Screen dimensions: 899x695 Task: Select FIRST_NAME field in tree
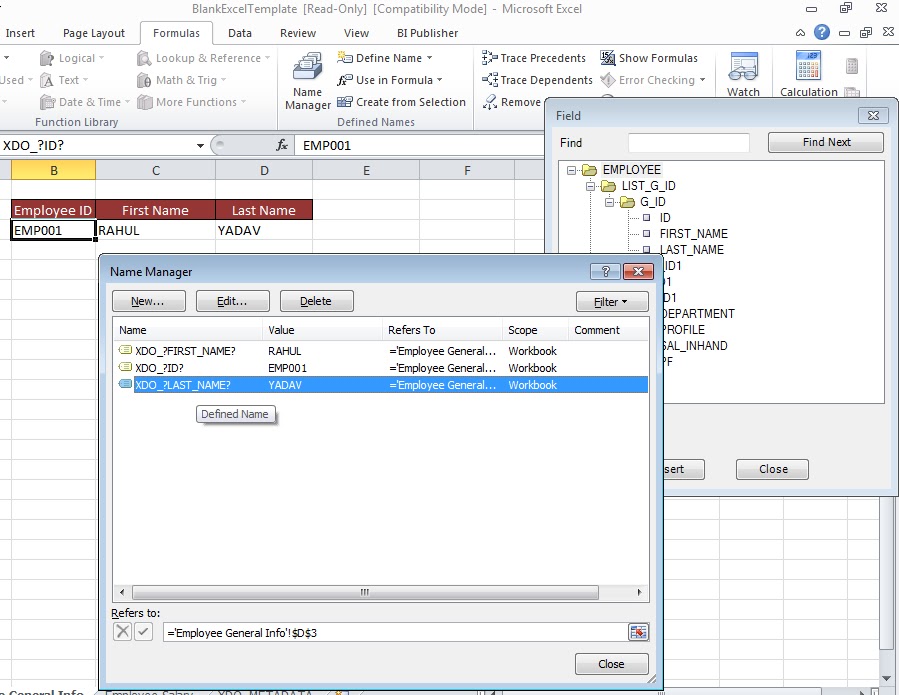[693, 234]
